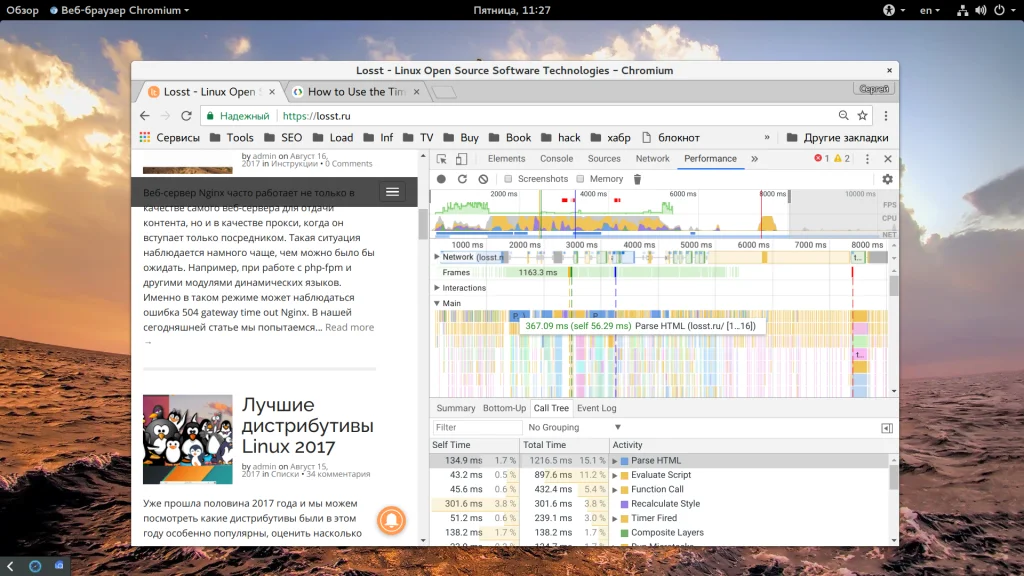Switch to the Network panel tab
1024x576 pixels.
coord(652,159)
